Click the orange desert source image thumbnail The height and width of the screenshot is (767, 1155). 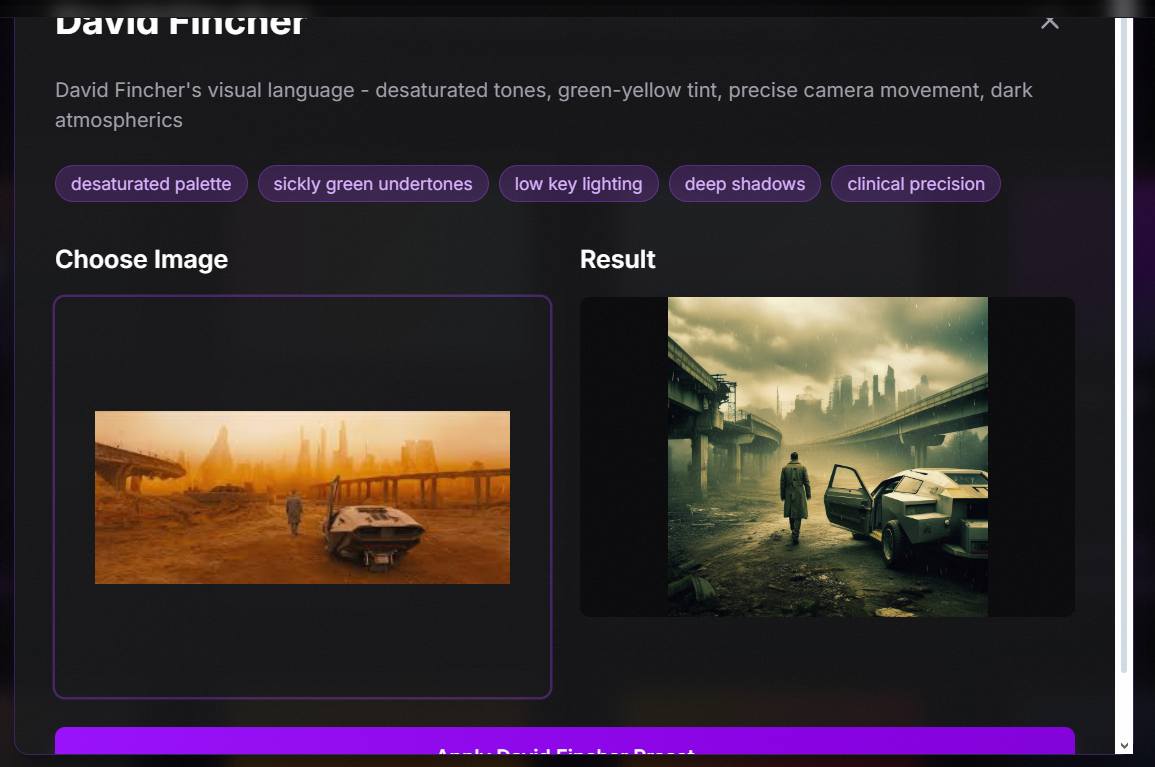click(x=302, y=497)
